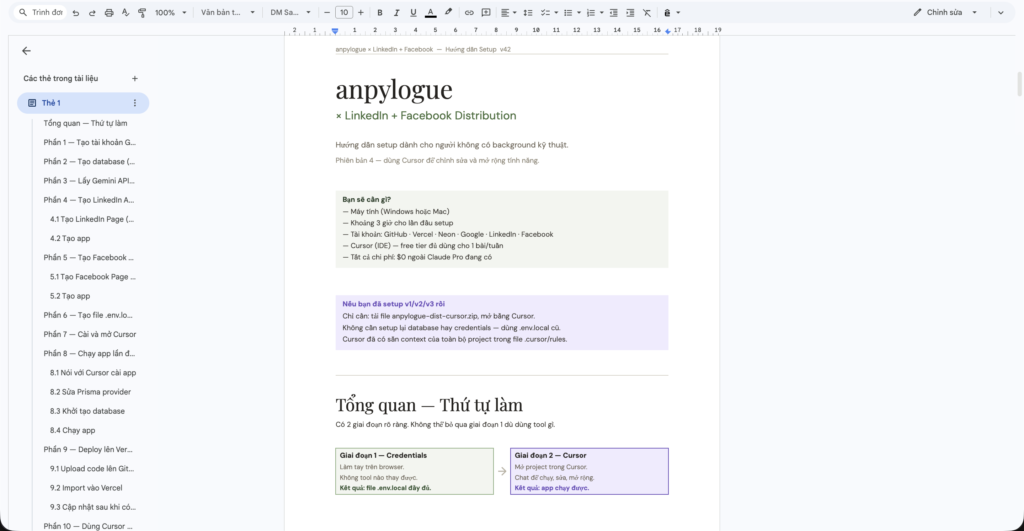Click back arrow in outline panel

26,51
